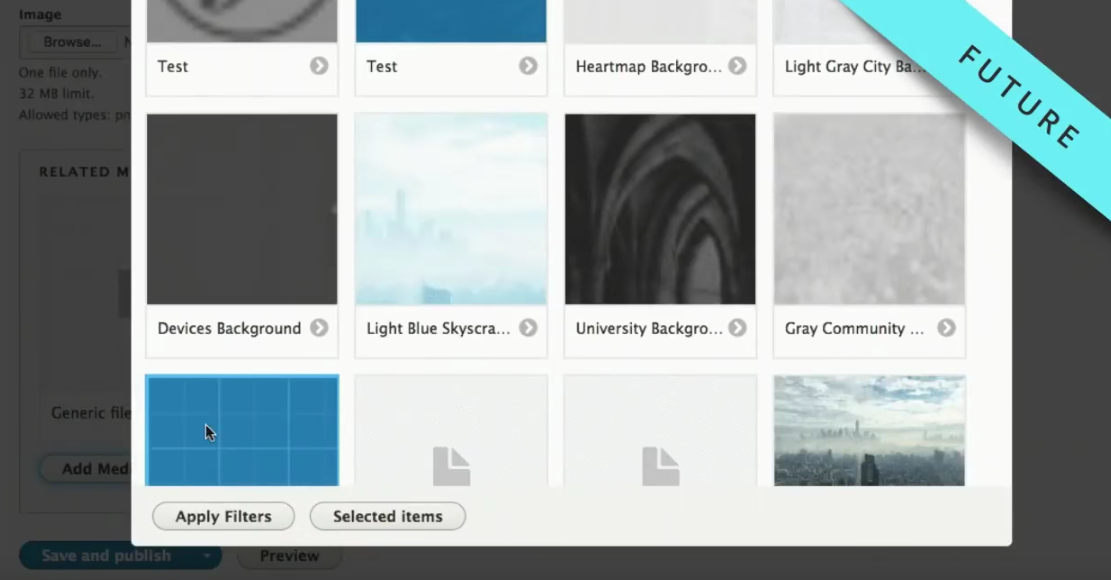
Task: Click the University Backgro... label
Action: click(649, 329)
